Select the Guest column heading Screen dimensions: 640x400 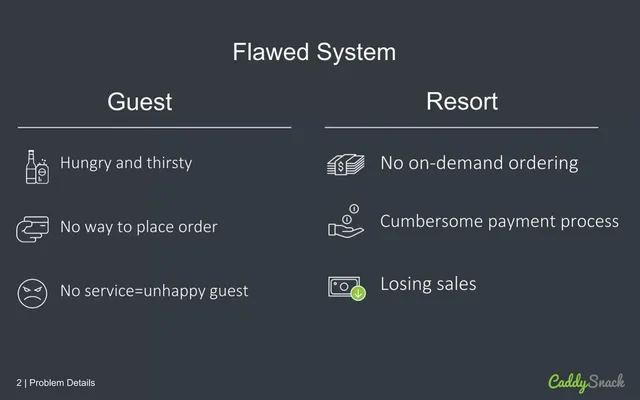tap(140, 101)
